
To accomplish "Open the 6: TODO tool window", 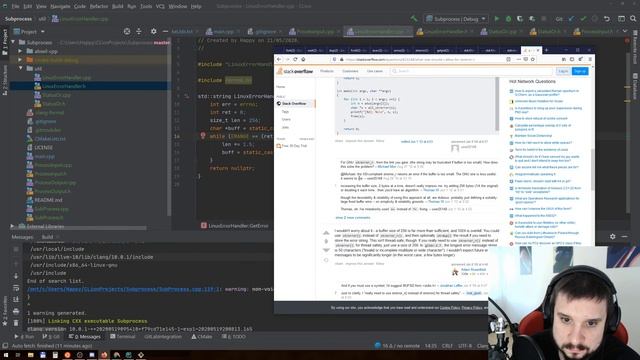I will 233,337.
